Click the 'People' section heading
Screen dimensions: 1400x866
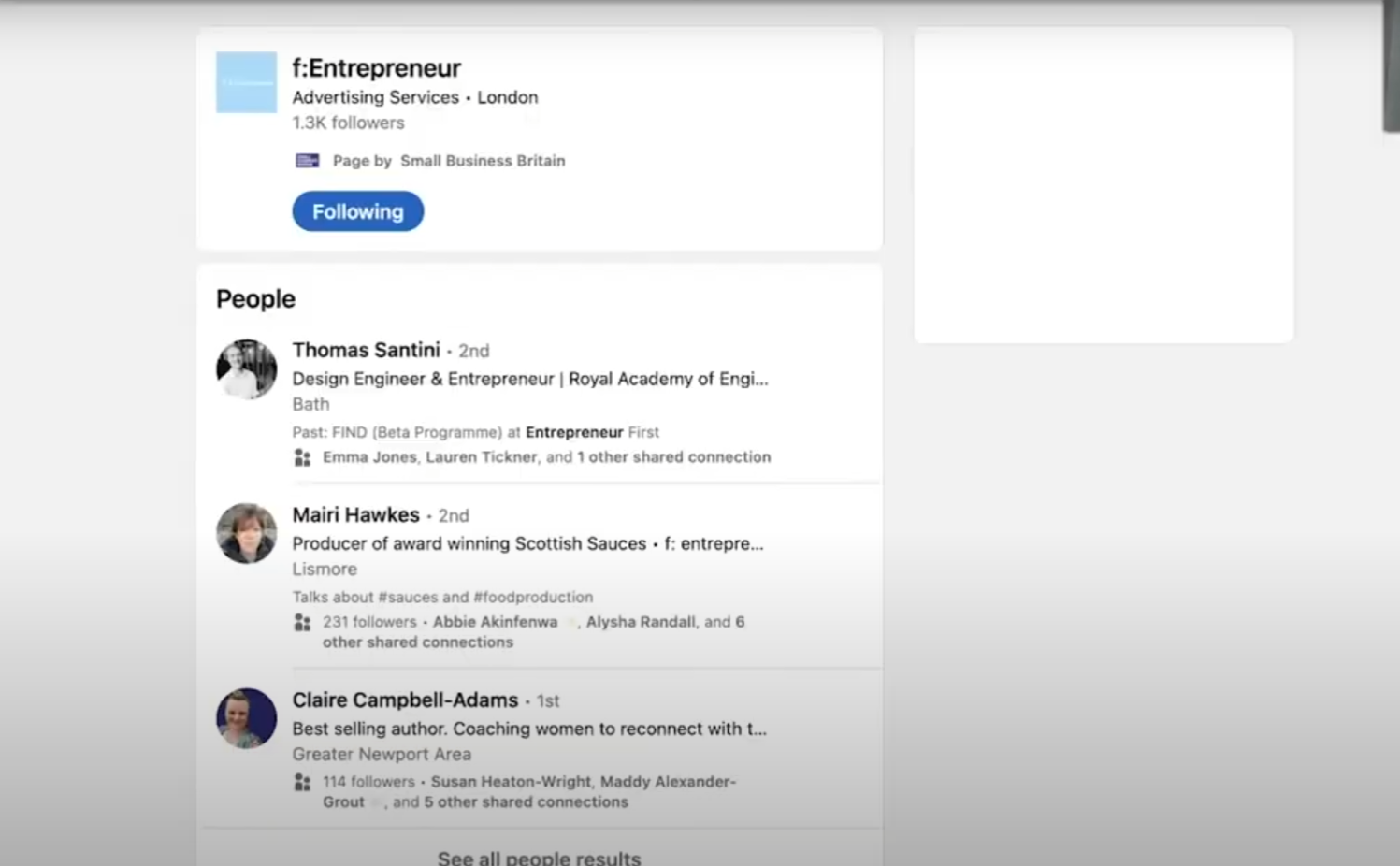pos(255,298)
